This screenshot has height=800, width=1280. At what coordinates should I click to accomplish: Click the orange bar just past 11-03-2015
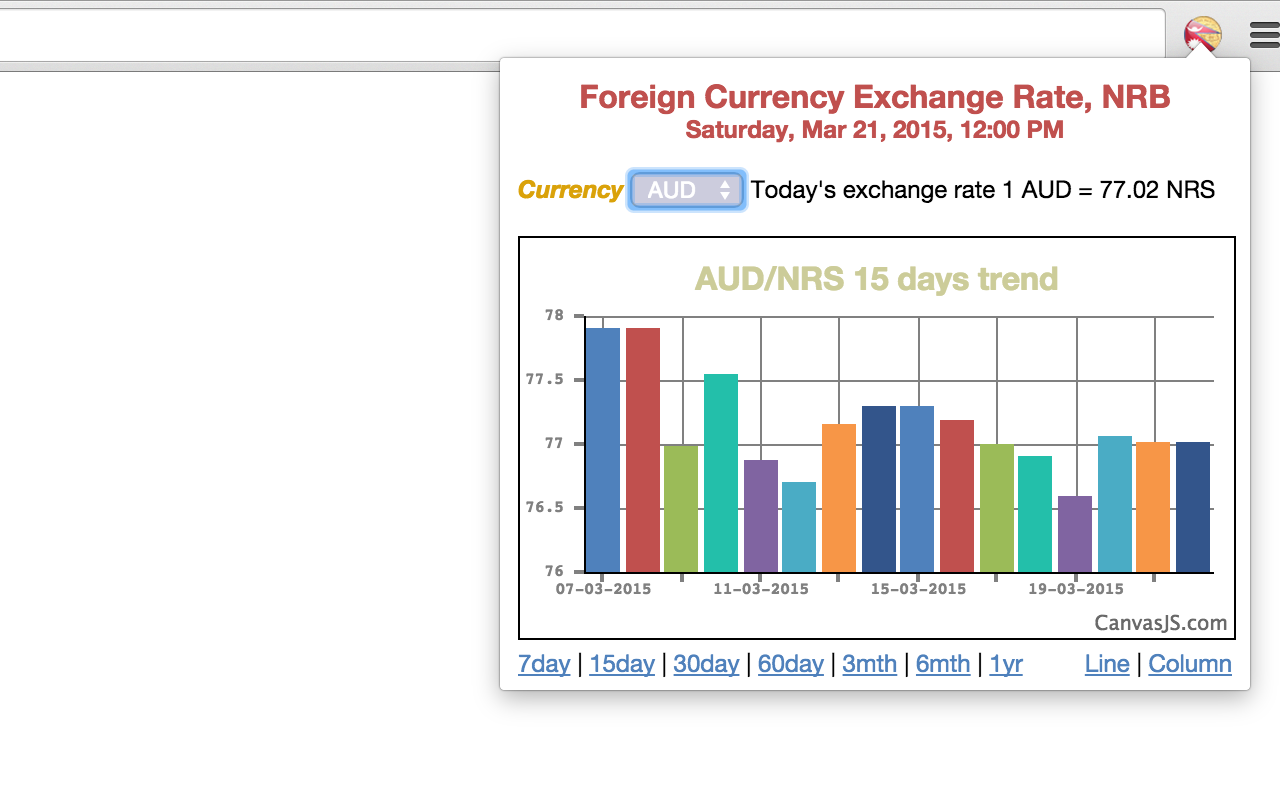[x=839, y=498]
